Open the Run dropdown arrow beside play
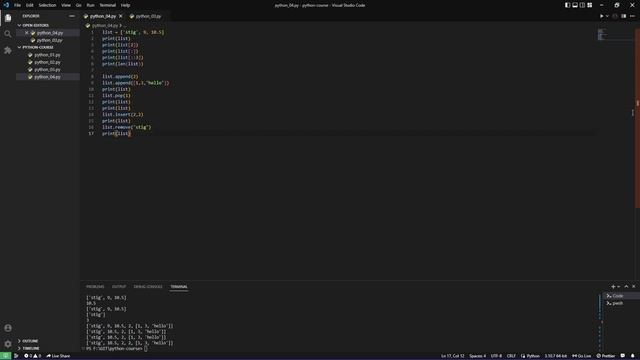640x360 pixels. 607,16
